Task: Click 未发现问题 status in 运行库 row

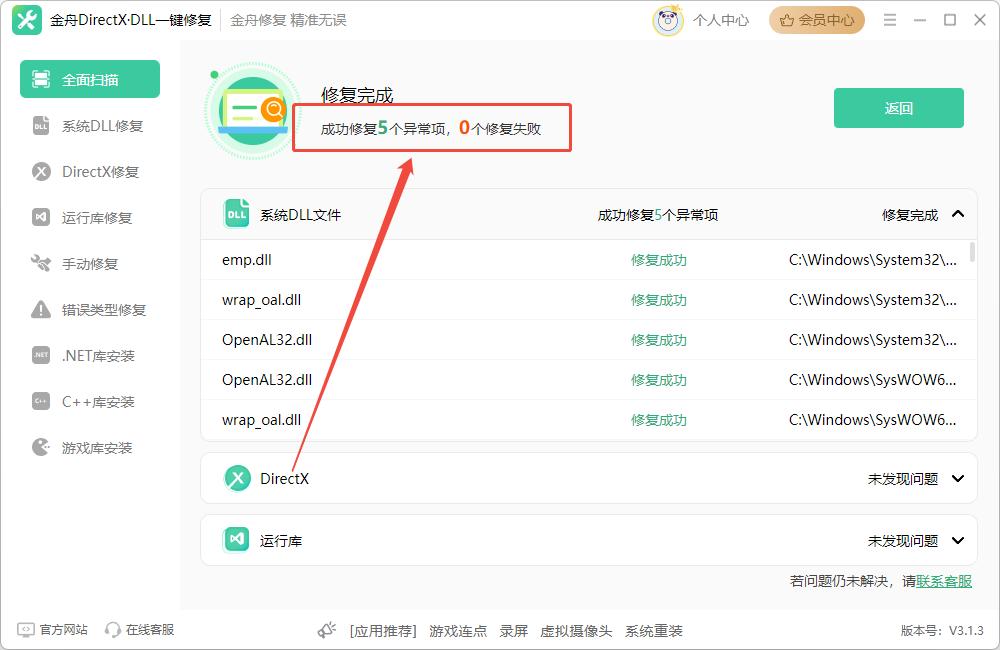Action: click(x=902, y=541)
